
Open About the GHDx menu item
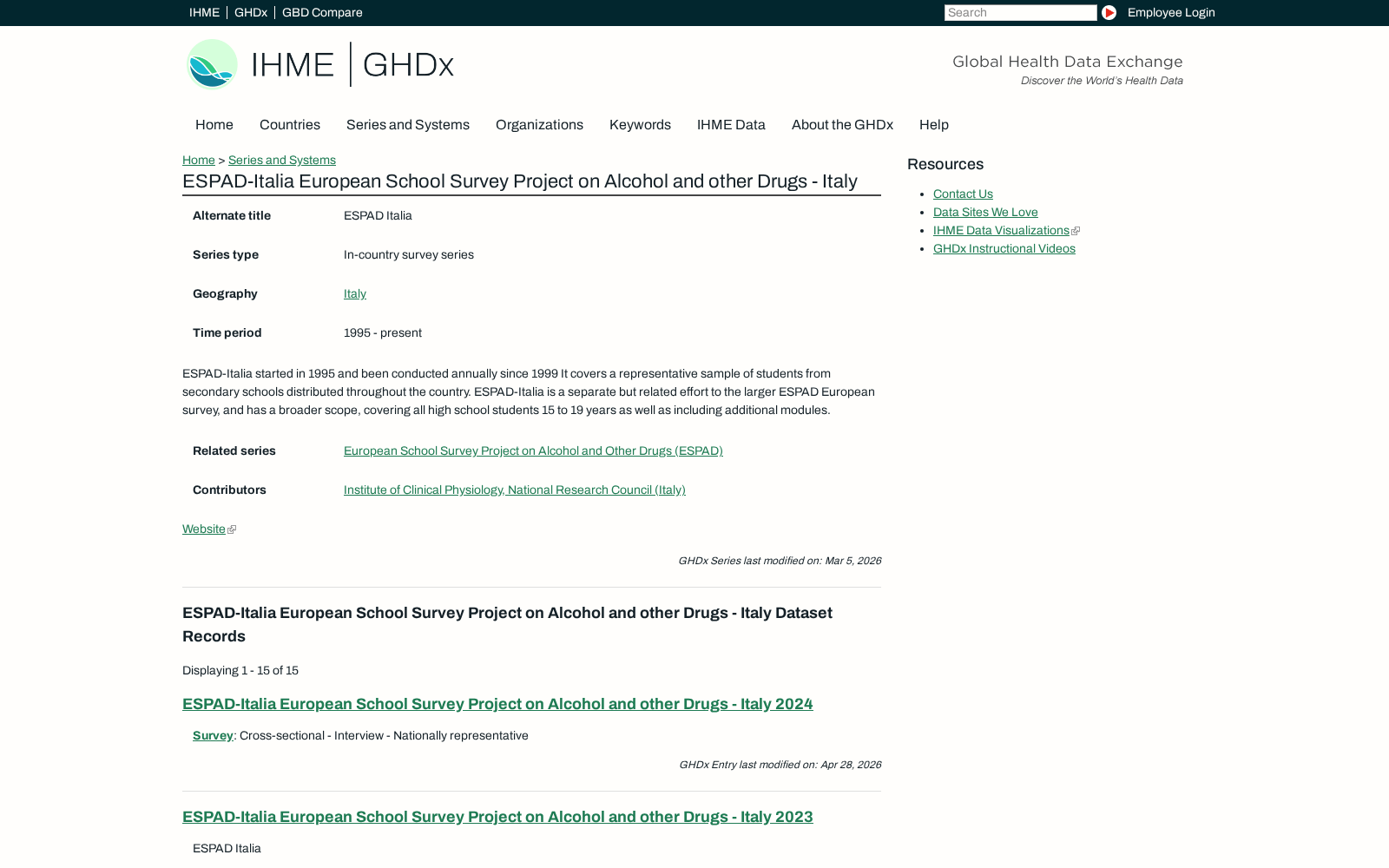(842, 125)
